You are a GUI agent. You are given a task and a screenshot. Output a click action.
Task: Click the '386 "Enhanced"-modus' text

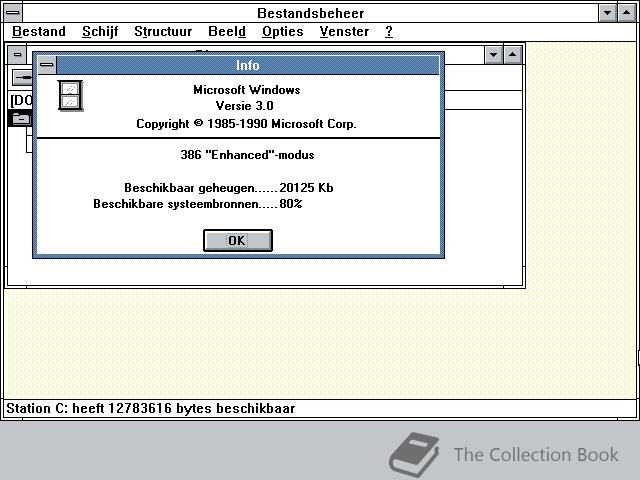[247, 155]
